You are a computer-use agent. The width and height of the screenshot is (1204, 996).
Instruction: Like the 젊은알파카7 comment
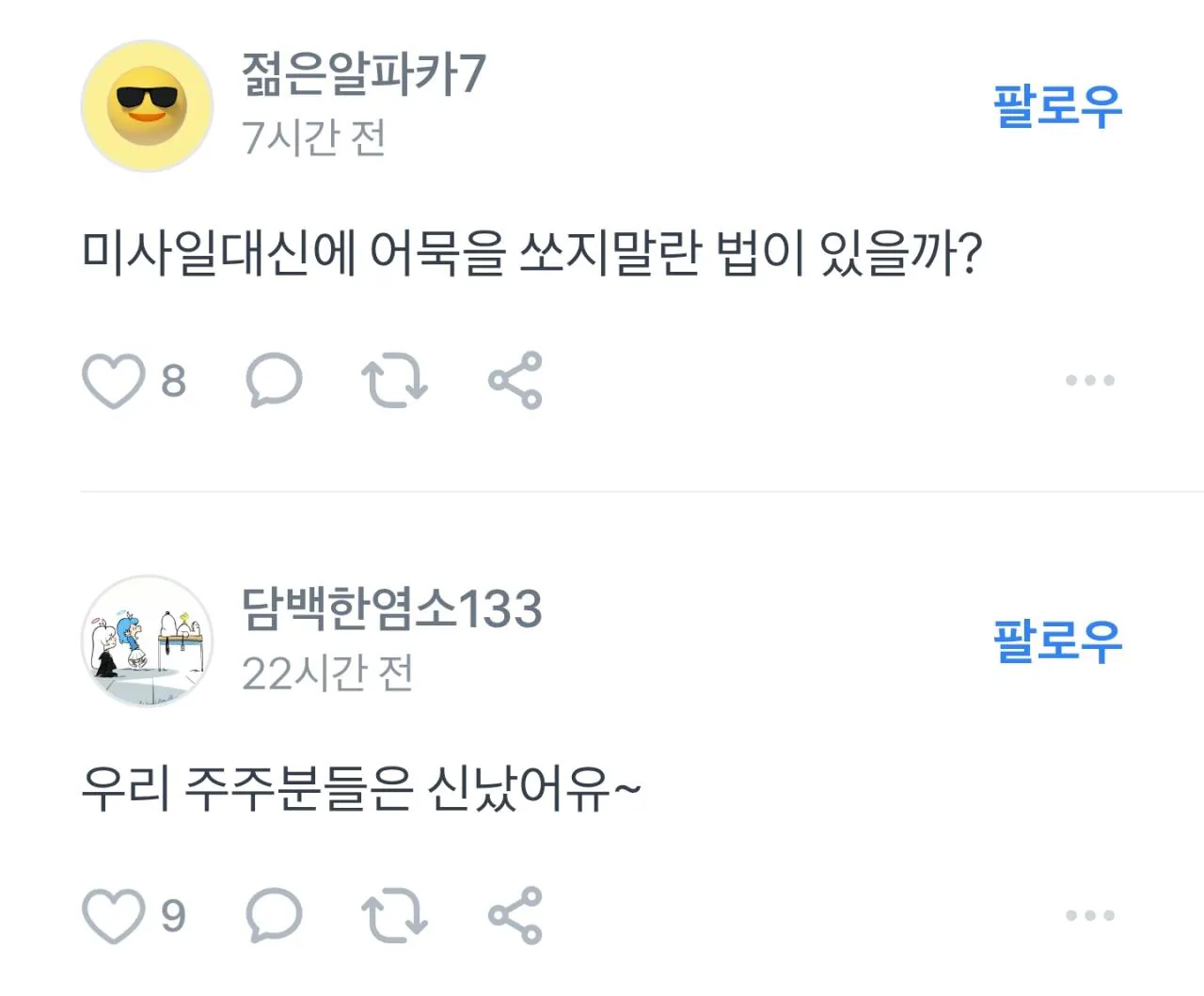coord(114,381)
